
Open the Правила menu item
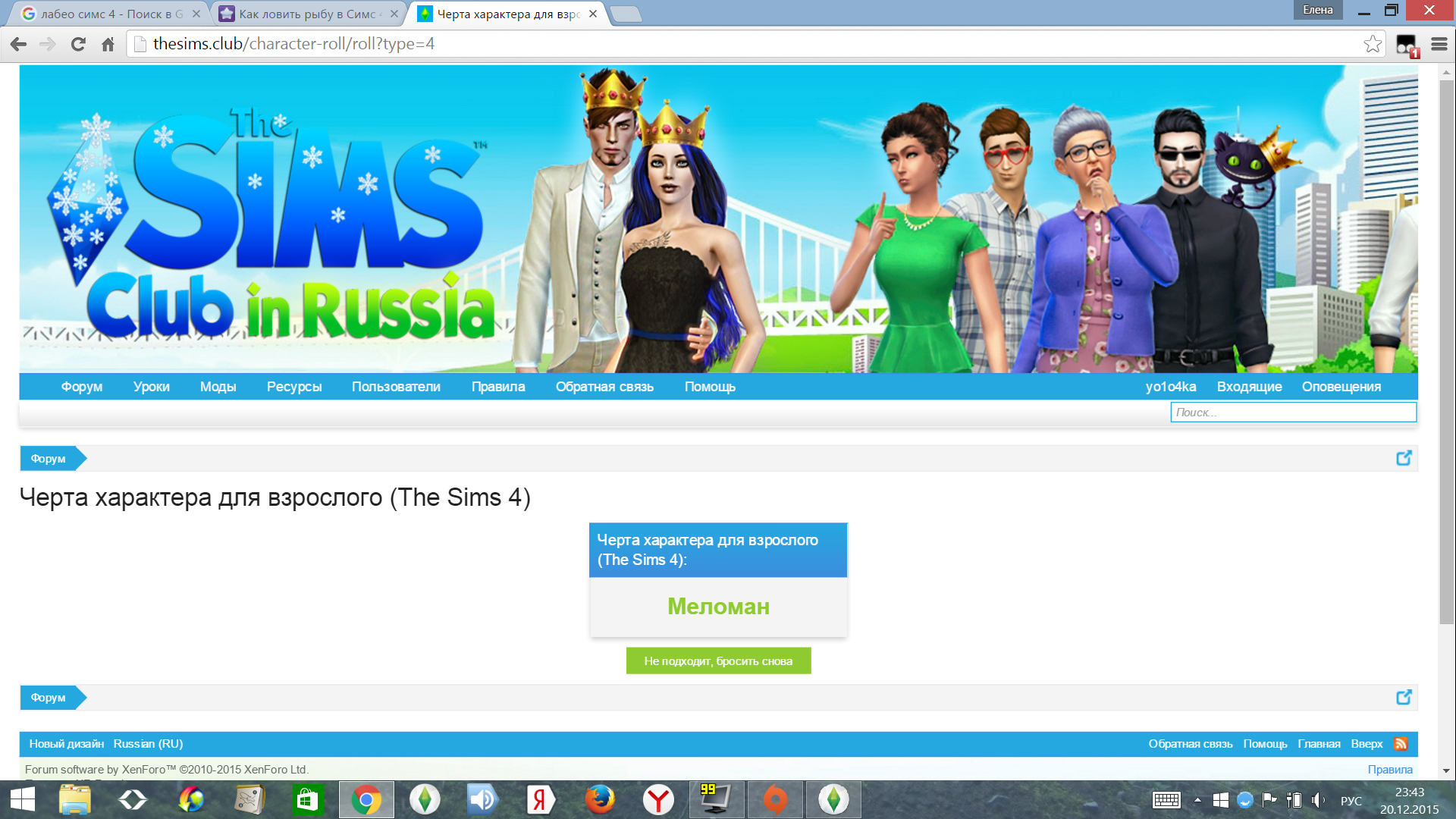pos(498,387)
